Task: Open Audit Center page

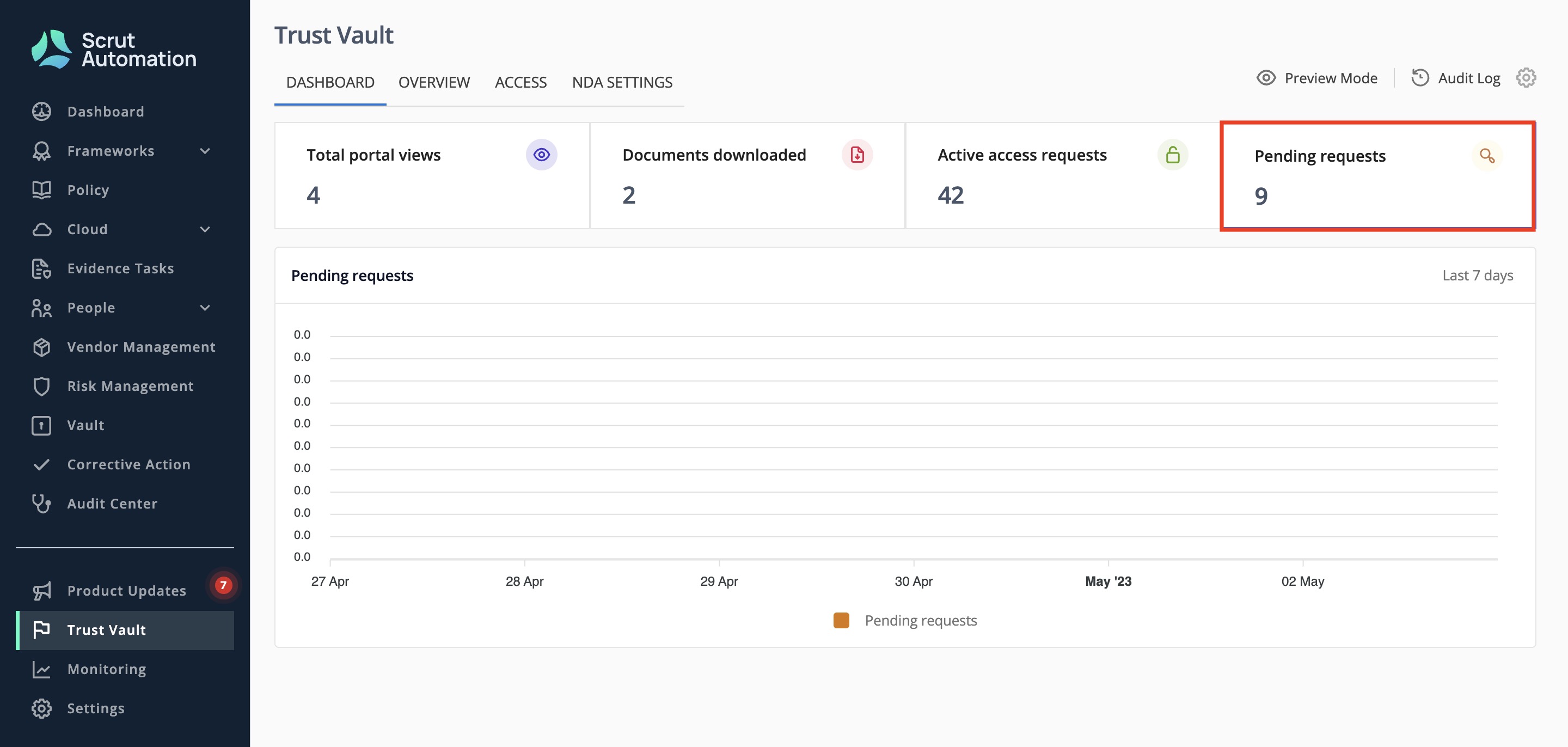Action: tap(125, 504)
